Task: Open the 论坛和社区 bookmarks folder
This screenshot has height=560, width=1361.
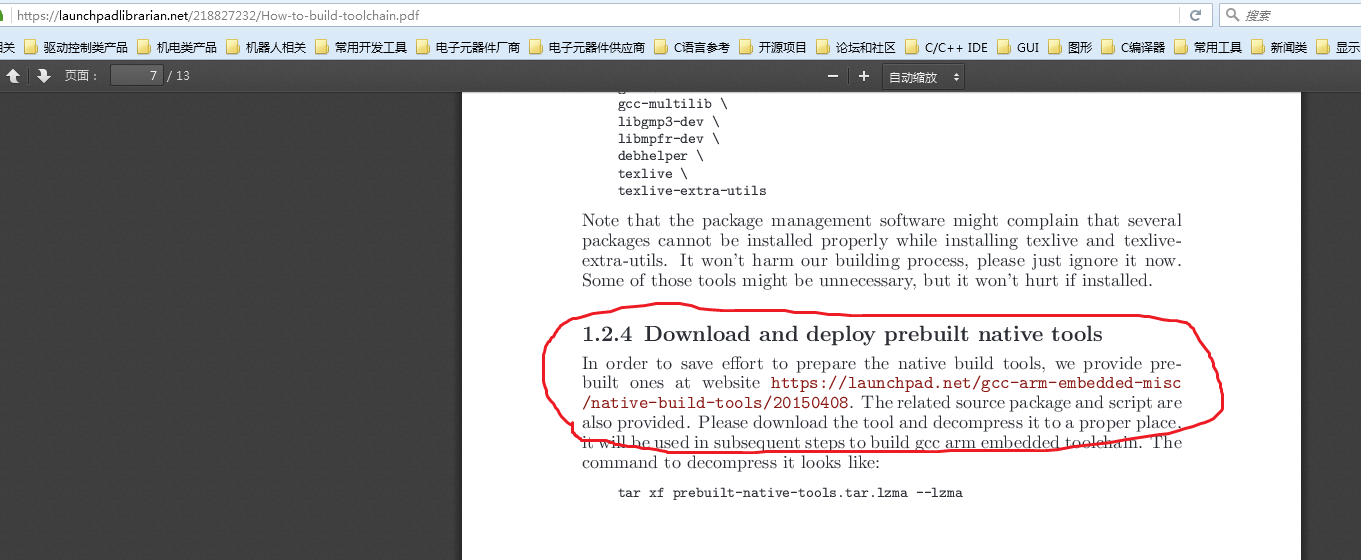Action: point(855,47)
